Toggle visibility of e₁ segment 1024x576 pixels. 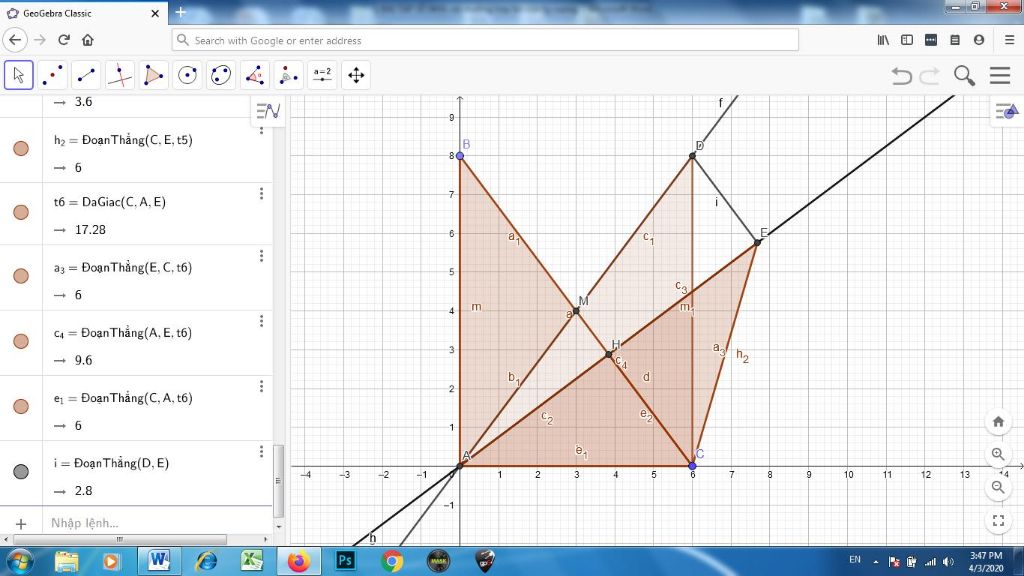pos(21,406)
